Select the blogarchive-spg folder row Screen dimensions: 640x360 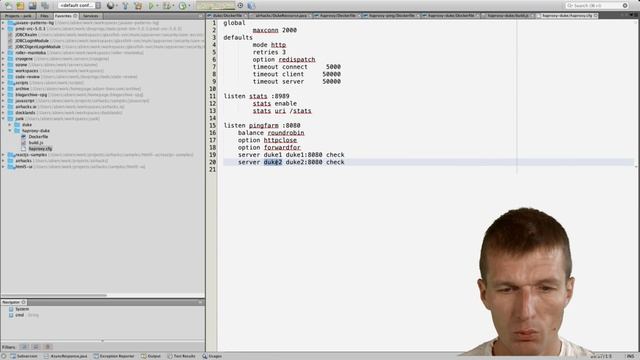pyautogui.click(x=103, y=95)
